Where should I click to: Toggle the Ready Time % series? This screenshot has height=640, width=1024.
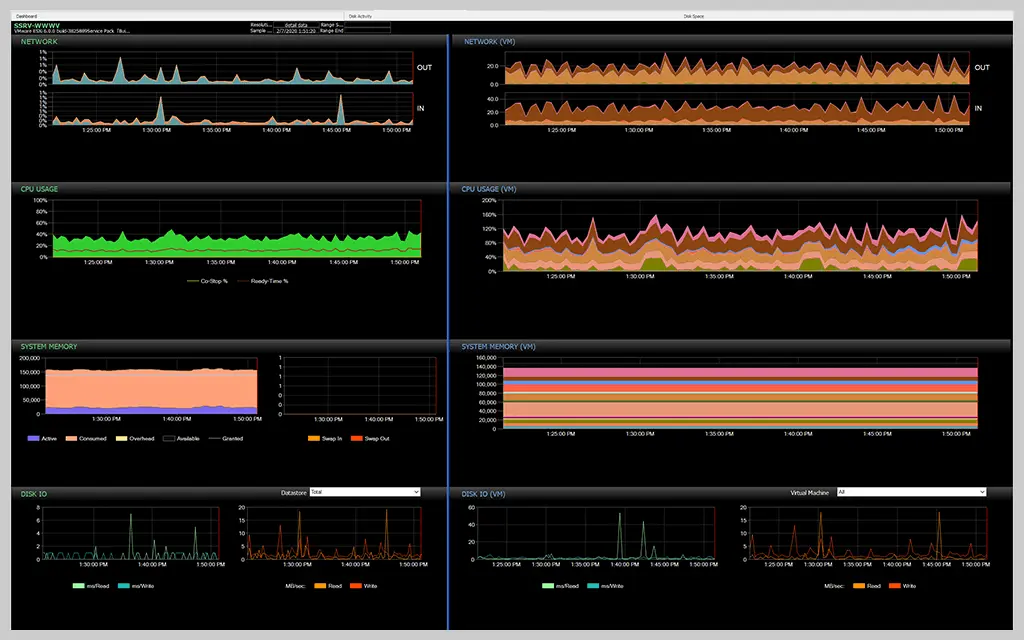268,281
